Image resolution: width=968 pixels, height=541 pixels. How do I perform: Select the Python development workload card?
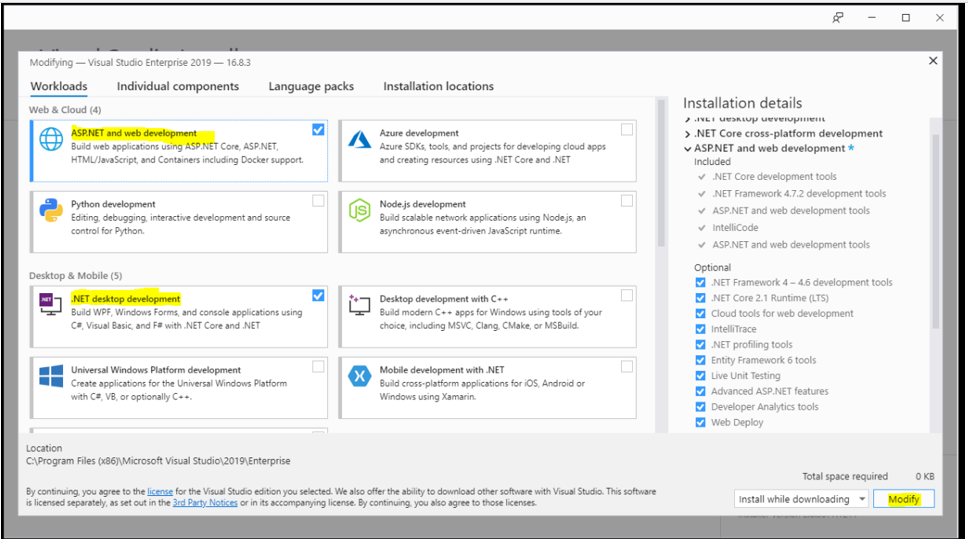(180, 222)
